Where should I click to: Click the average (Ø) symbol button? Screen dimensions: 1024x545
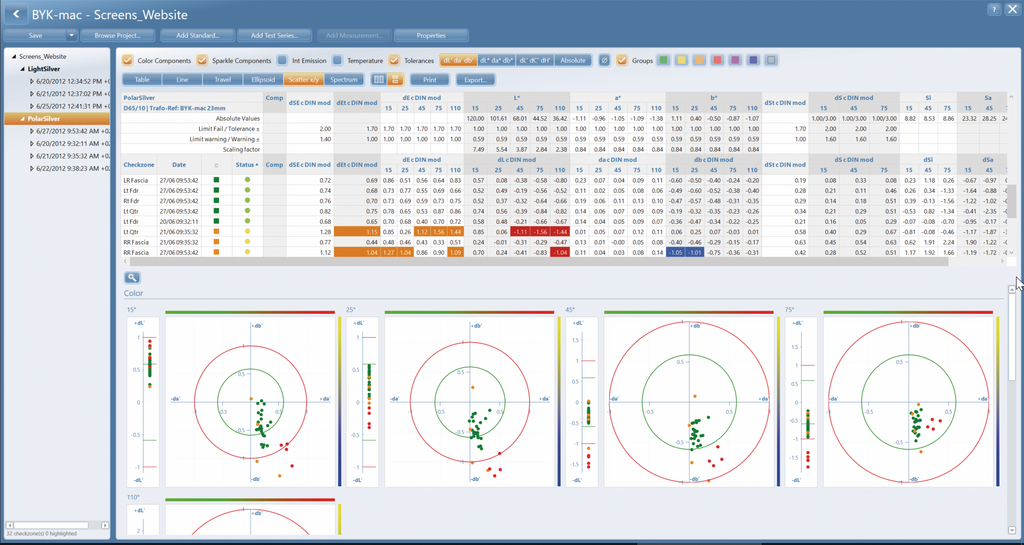point(603,61)
